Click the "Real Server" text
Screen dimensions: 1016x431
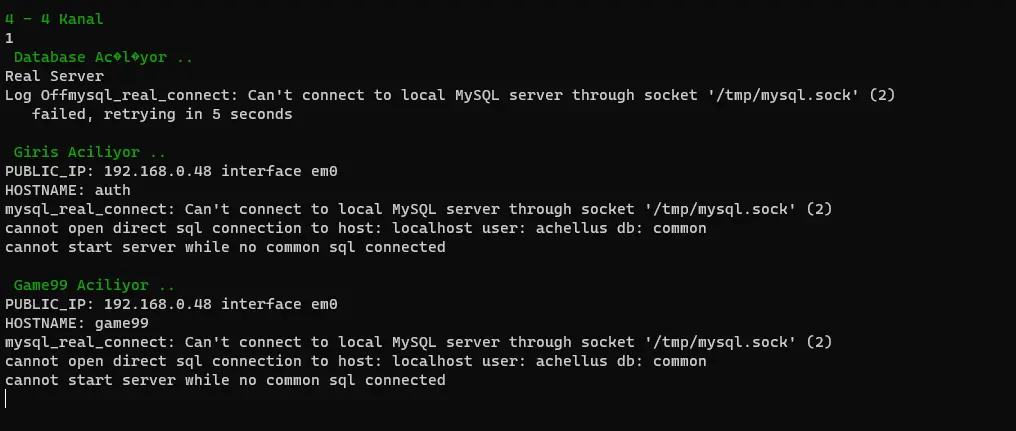tap(54, 76)
